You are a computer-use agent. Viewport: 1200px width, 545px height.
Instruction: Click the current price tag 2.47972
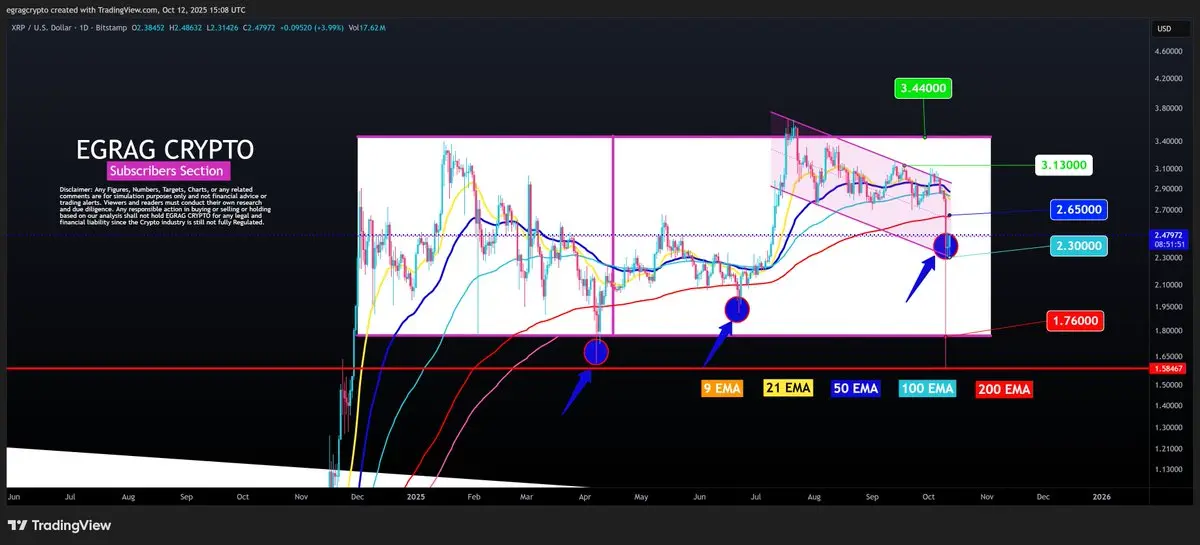click(1170, 235)
